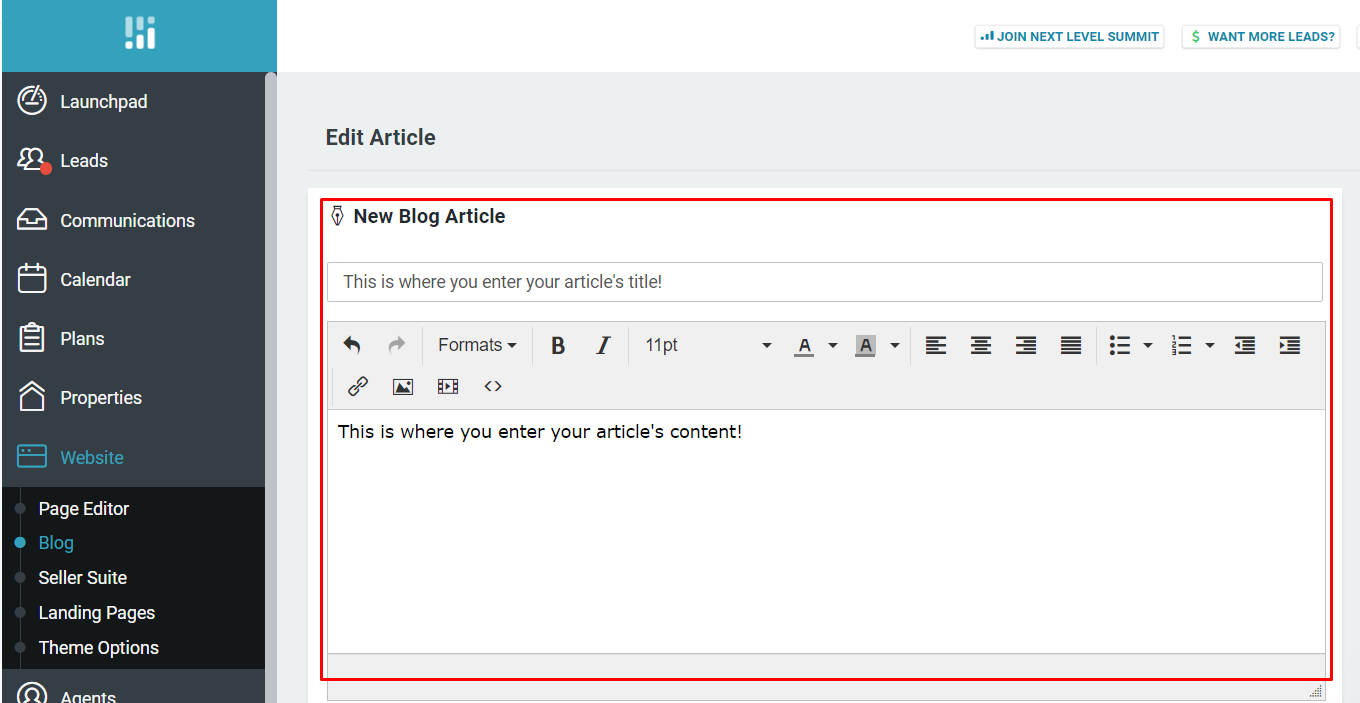The height and width of the screenshot is (703, 1360).
Task: Apply the text color A icon
Action: coord(804,346)
